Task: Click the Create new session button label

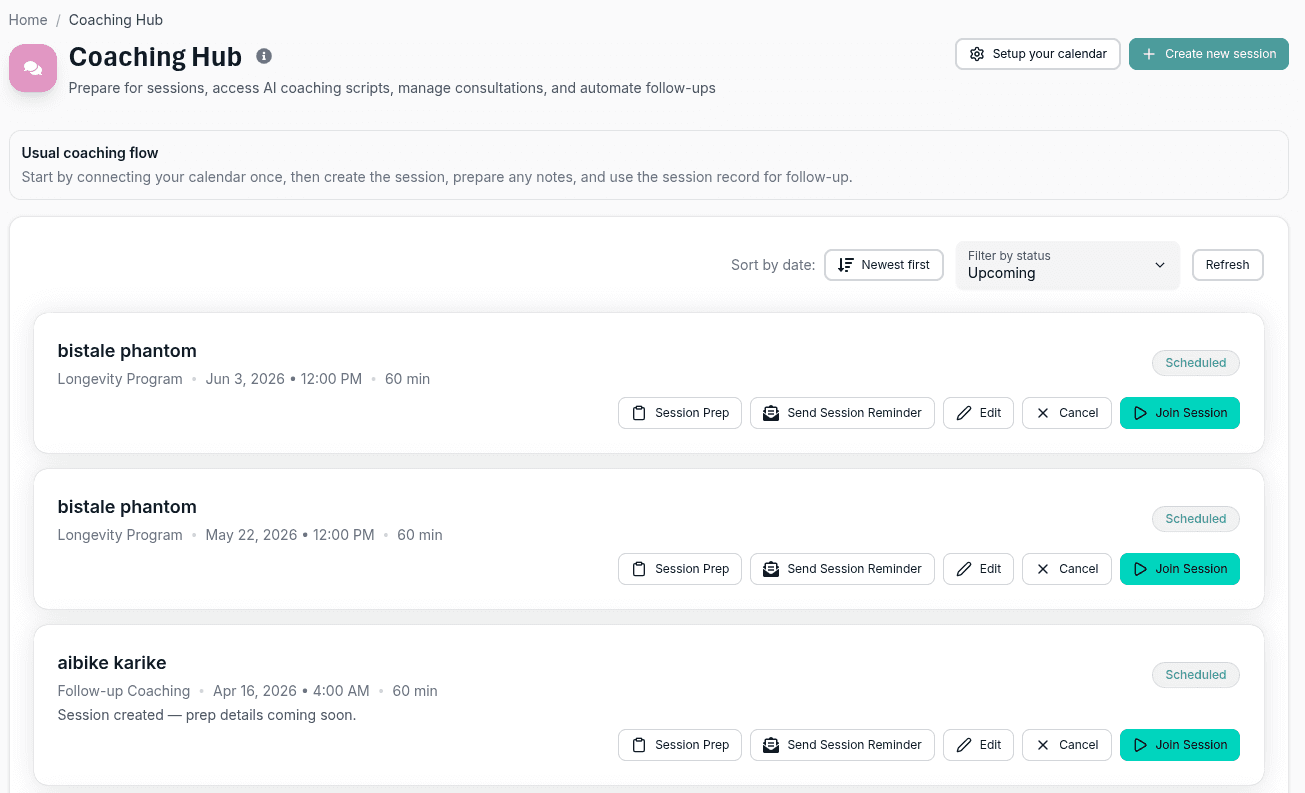Action: [x=1220, y=54]
